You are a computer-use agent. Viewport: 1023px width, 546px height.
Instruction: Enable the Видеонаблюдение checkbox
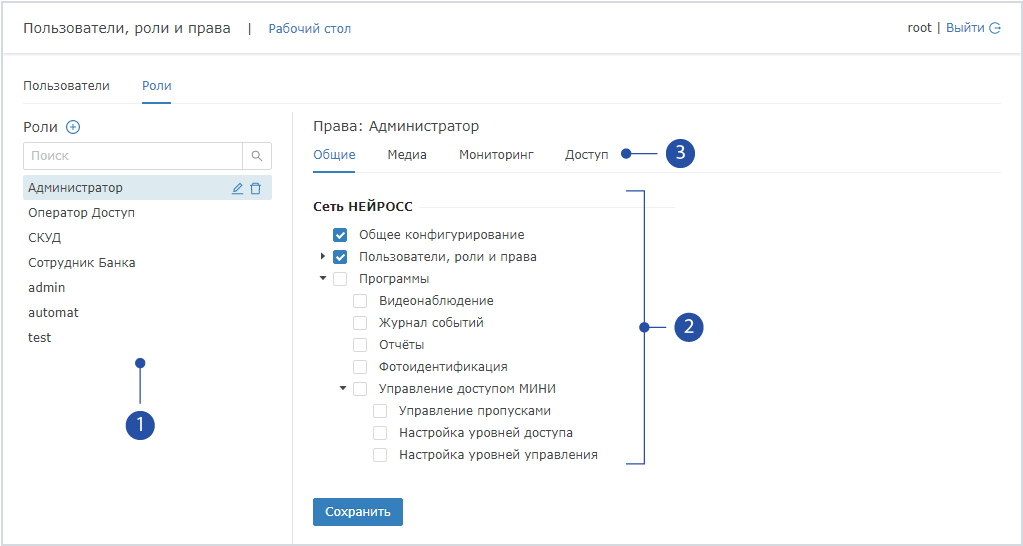tap(360, 301)
